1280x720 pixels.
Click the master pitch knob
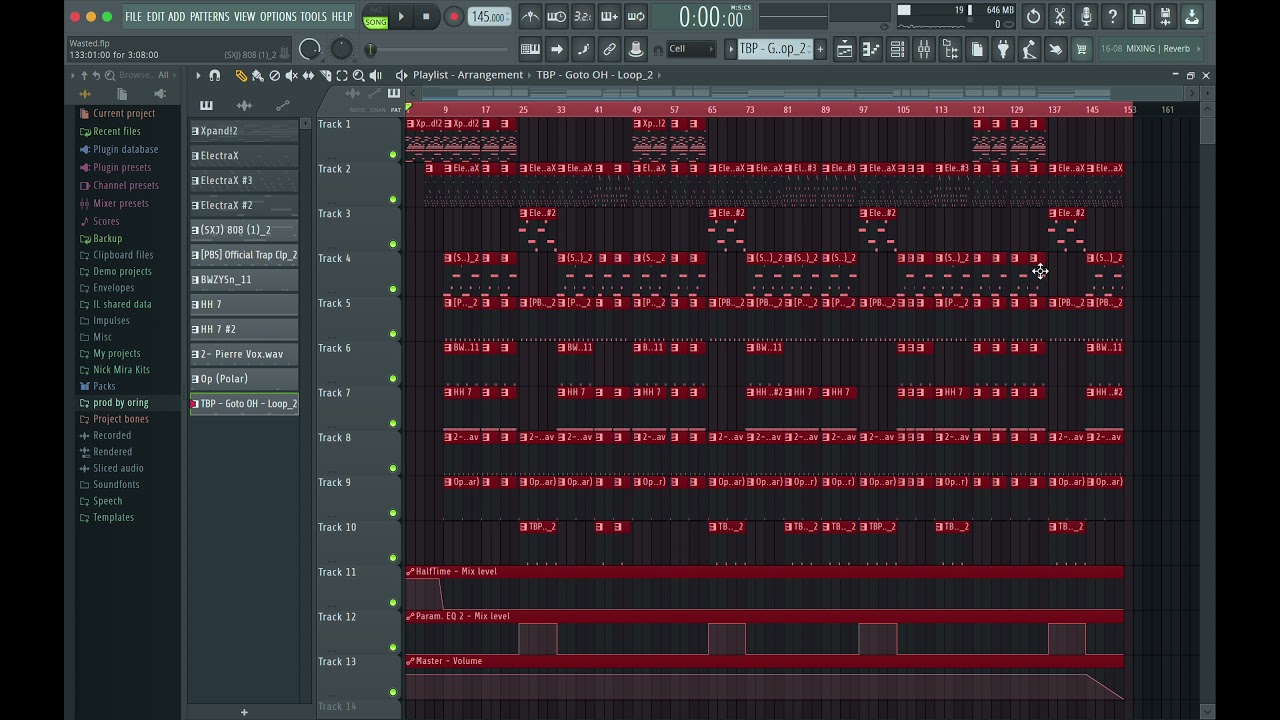[341, 49]
